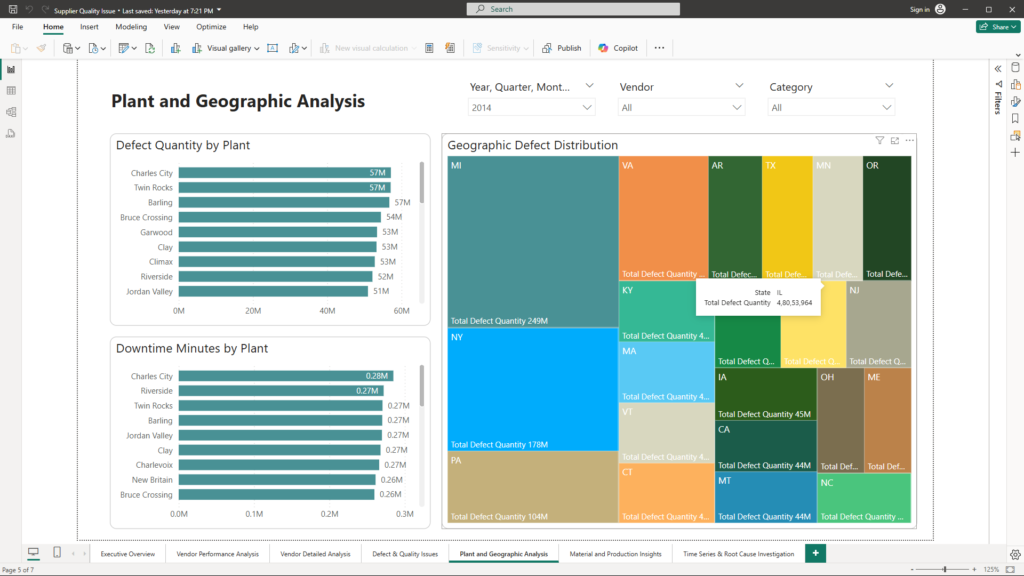The image size is (1024, 576).
Task: Click the filter icon on treemap visual
Action: click(880, 141)
